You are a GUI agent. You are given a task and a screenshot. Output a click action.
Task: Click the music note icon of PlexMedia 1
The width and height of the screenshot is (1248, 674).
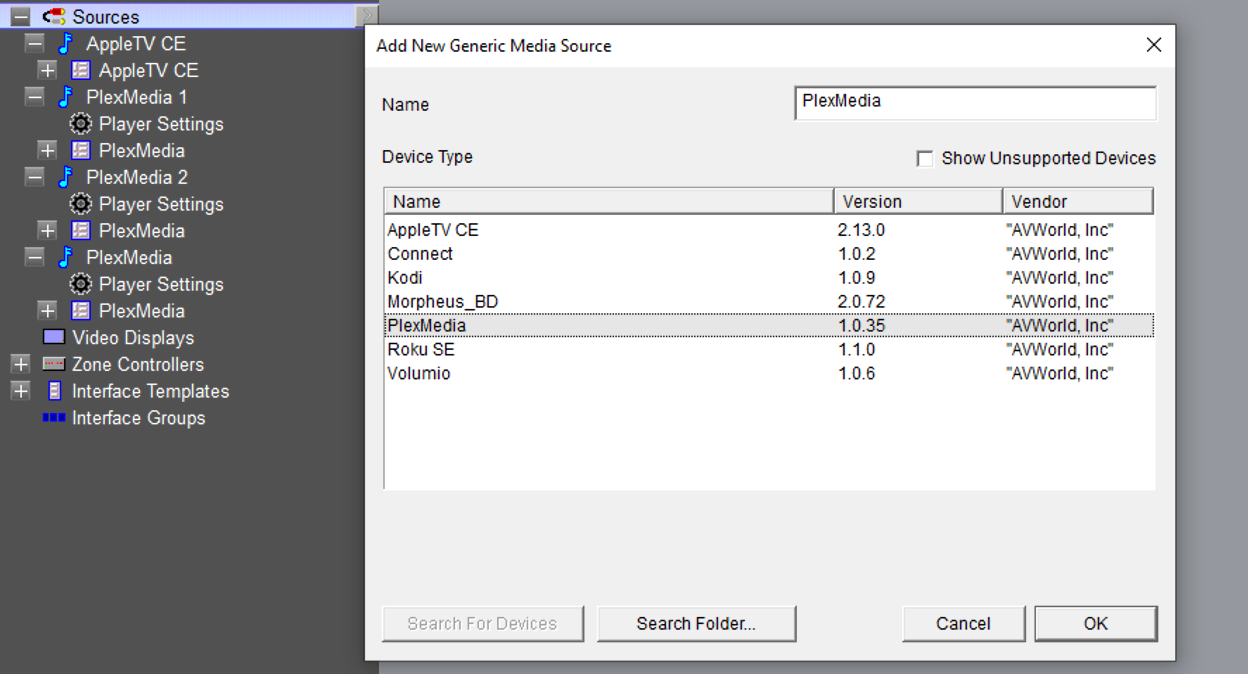pyautogui.click(x=66, y=97)
